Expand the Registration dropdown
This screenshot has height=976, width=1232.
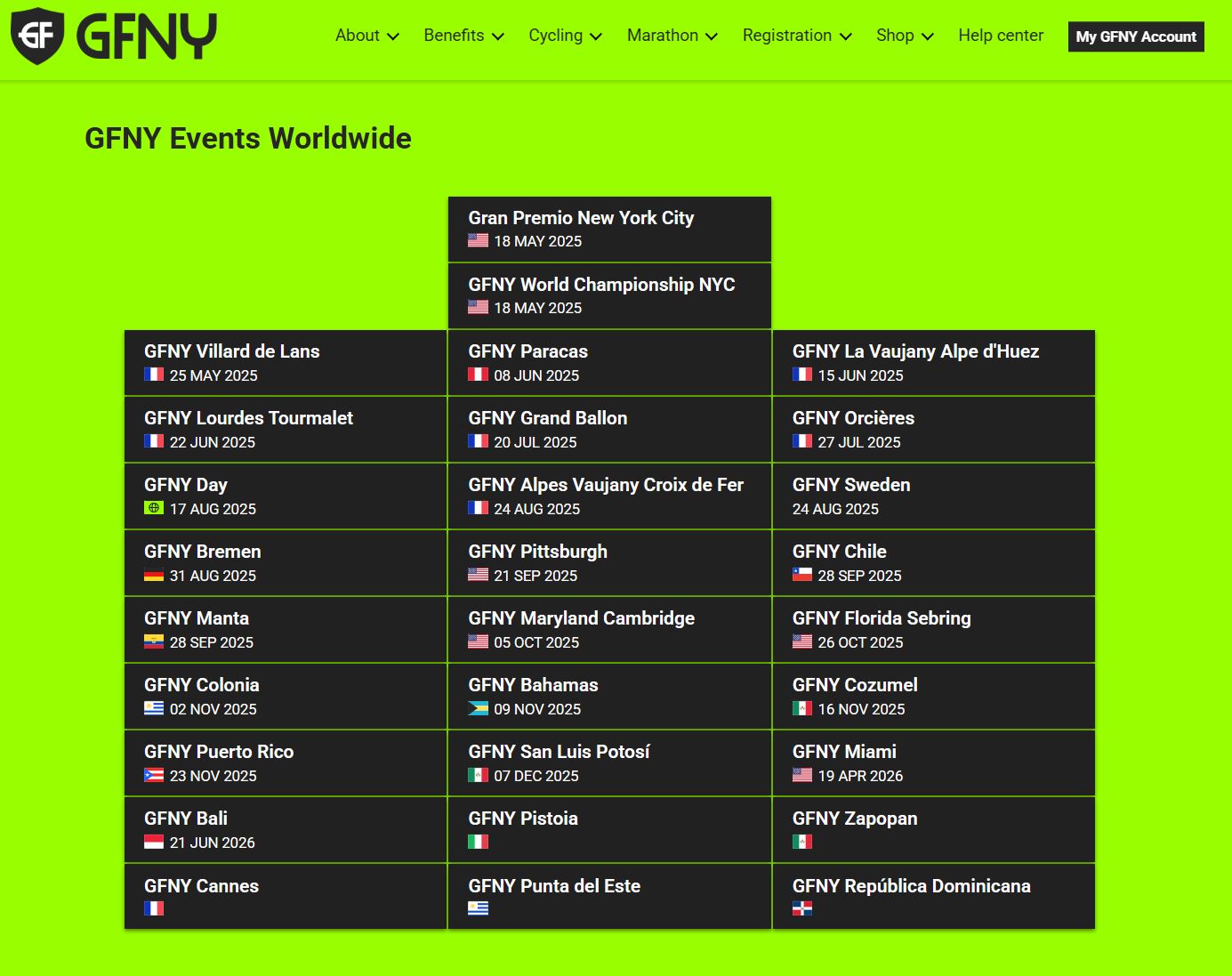[796, 36]
